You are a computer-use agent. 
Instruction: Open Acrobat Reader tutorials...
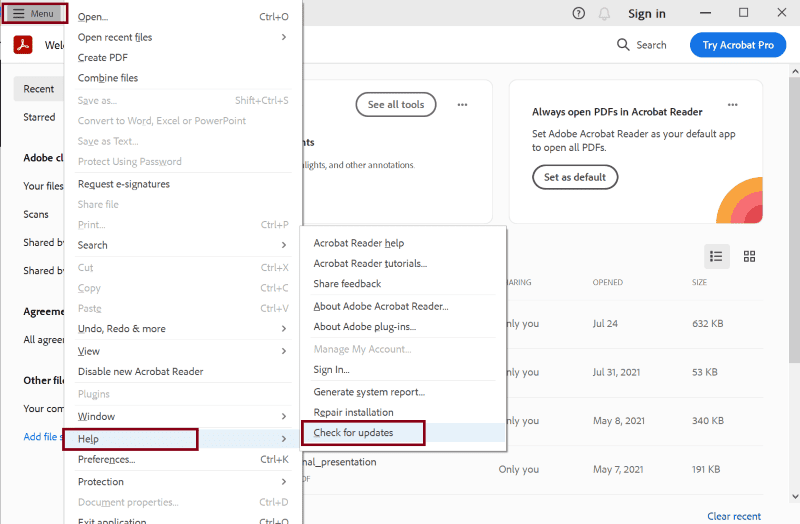[404, 264]
